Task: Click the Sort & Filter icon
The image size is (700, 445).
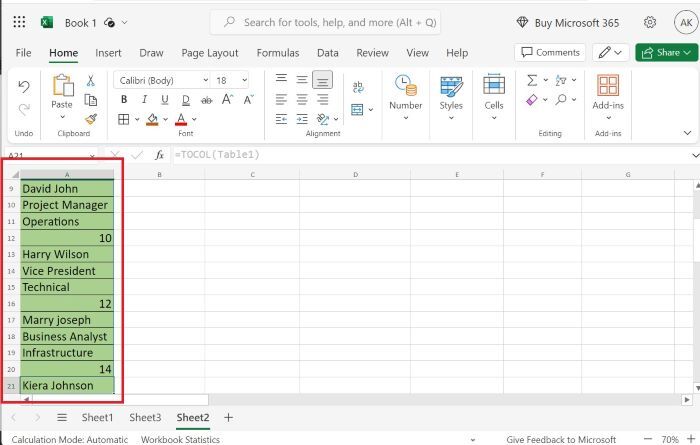Action: tap(561, 80)
